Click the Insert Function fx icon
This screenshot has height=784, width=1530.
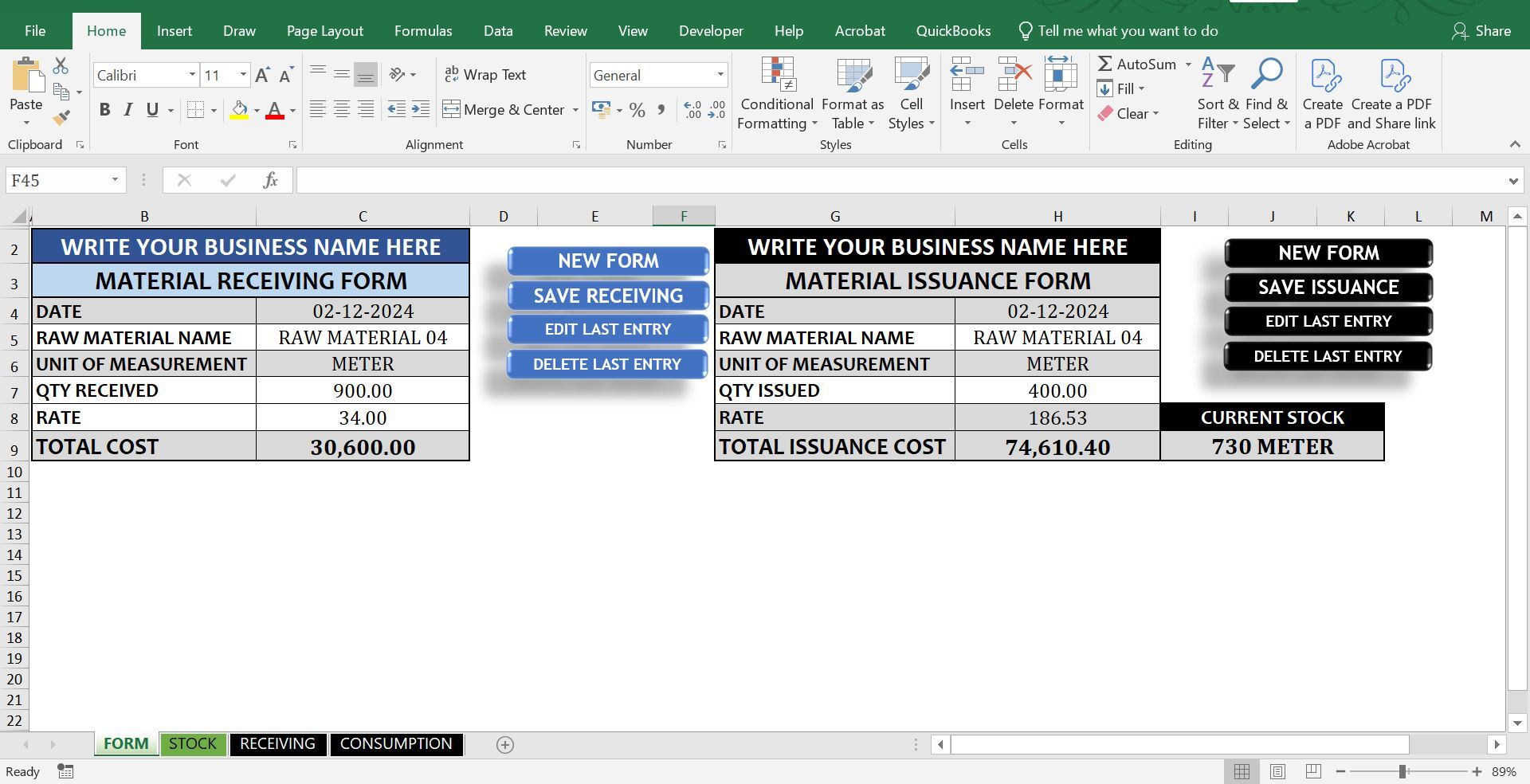270,180
